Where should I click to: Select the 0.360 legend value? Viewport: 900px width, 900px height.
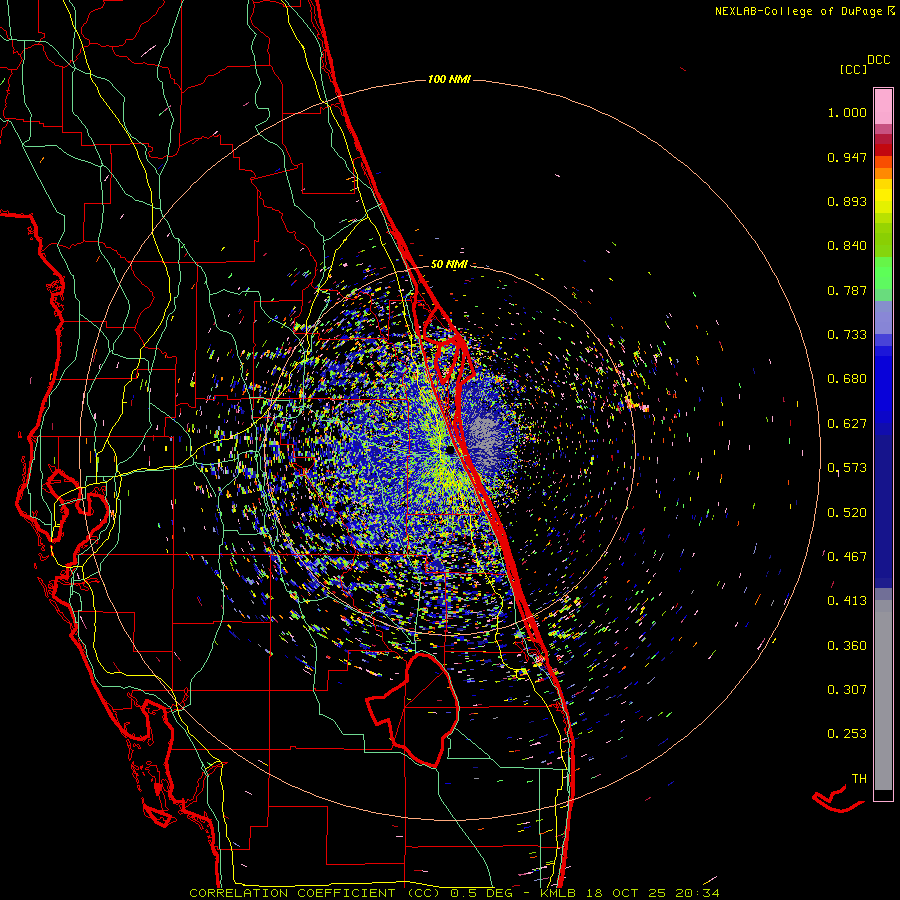click(847, 646)
